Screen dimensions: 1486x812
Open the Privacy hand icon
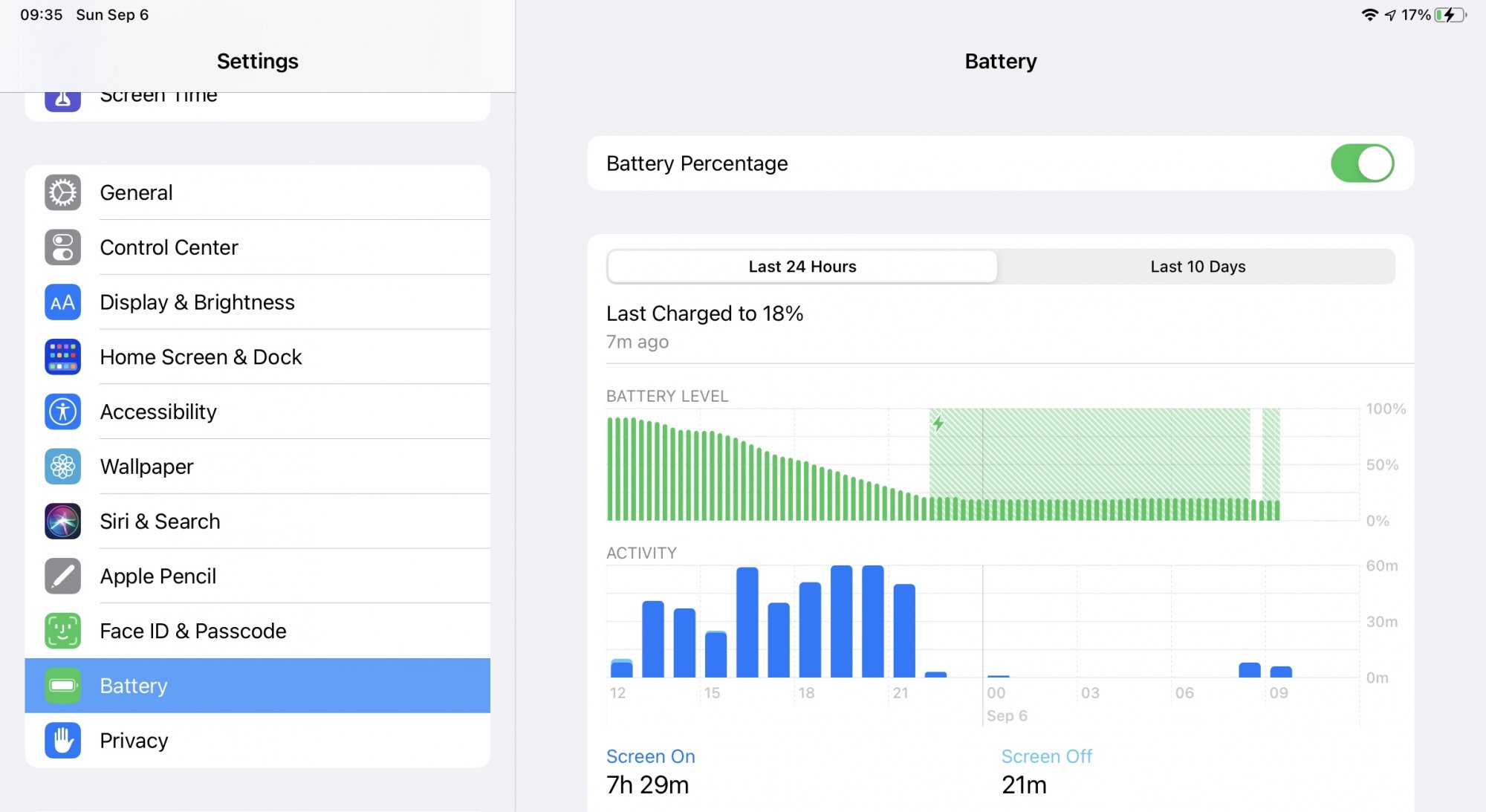62,741
